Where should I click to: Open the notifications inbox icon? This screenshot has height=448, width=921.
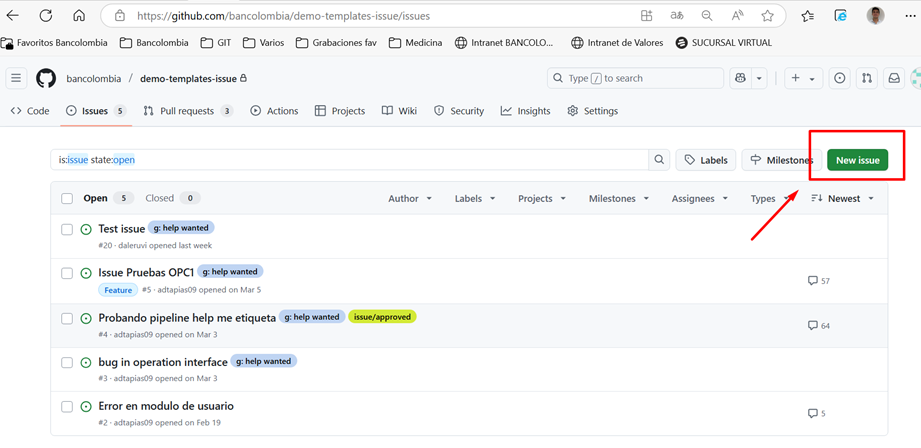point(894,78)
